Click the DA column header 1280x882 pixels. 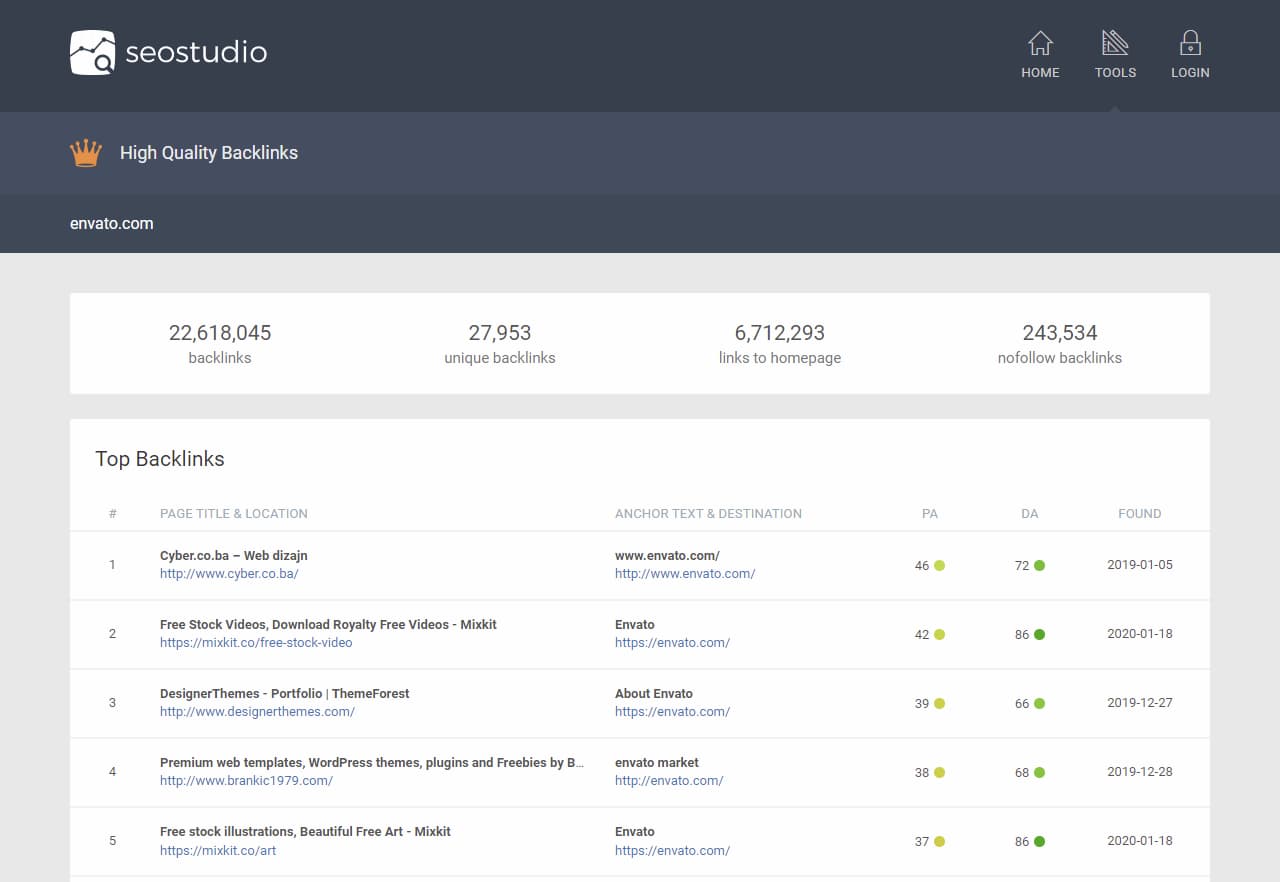[1030, 513]
